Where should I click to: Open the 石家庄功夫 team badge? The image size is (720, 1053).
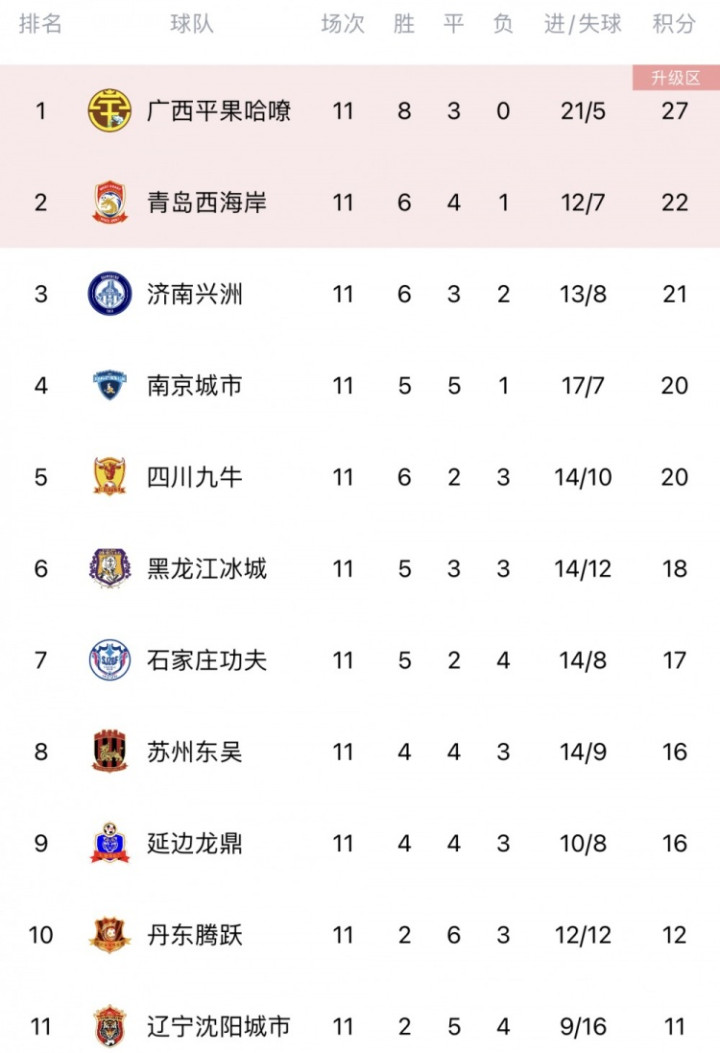(109, 660)
